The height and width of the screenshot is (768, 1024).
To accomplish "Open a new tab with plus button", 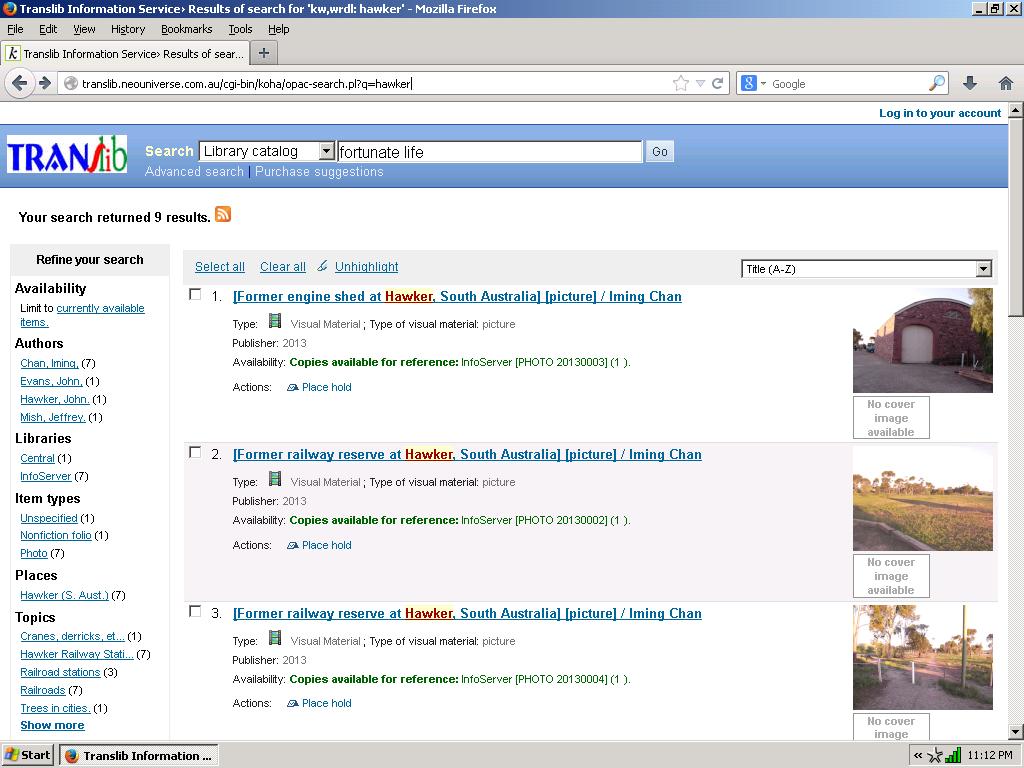I will click(x=264, y=53).
